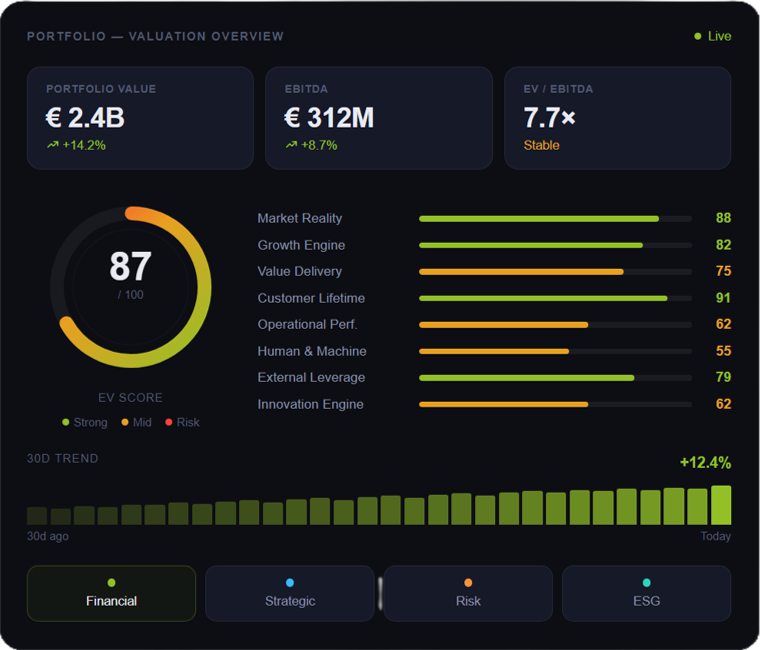Click the Operational Perf. progress bar
This screenshot has width=760, height=650.
click(555, 325)
